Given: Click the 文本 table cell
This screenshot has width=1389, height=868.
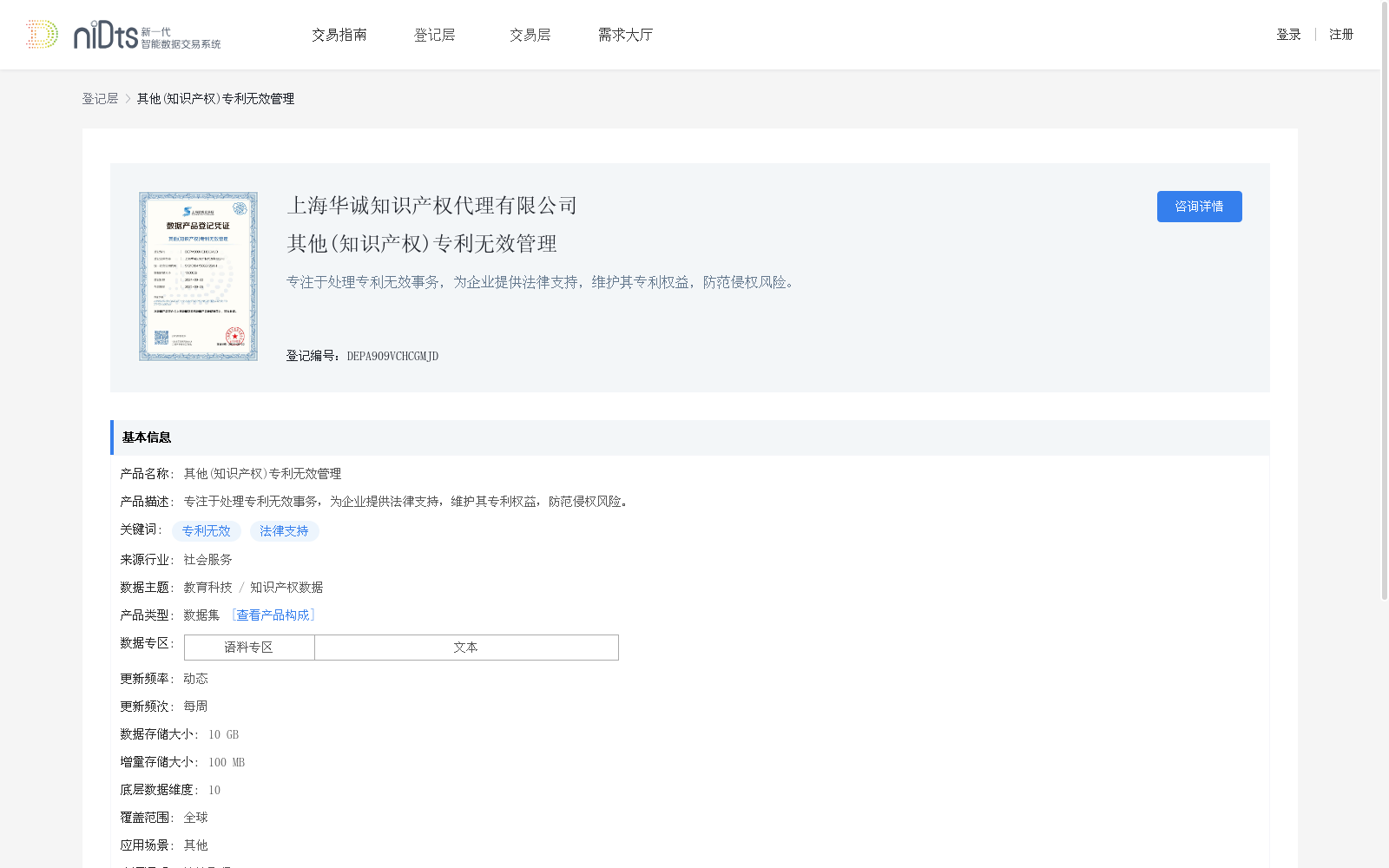Looking at the screenshot, I should [x=466, y=648].
